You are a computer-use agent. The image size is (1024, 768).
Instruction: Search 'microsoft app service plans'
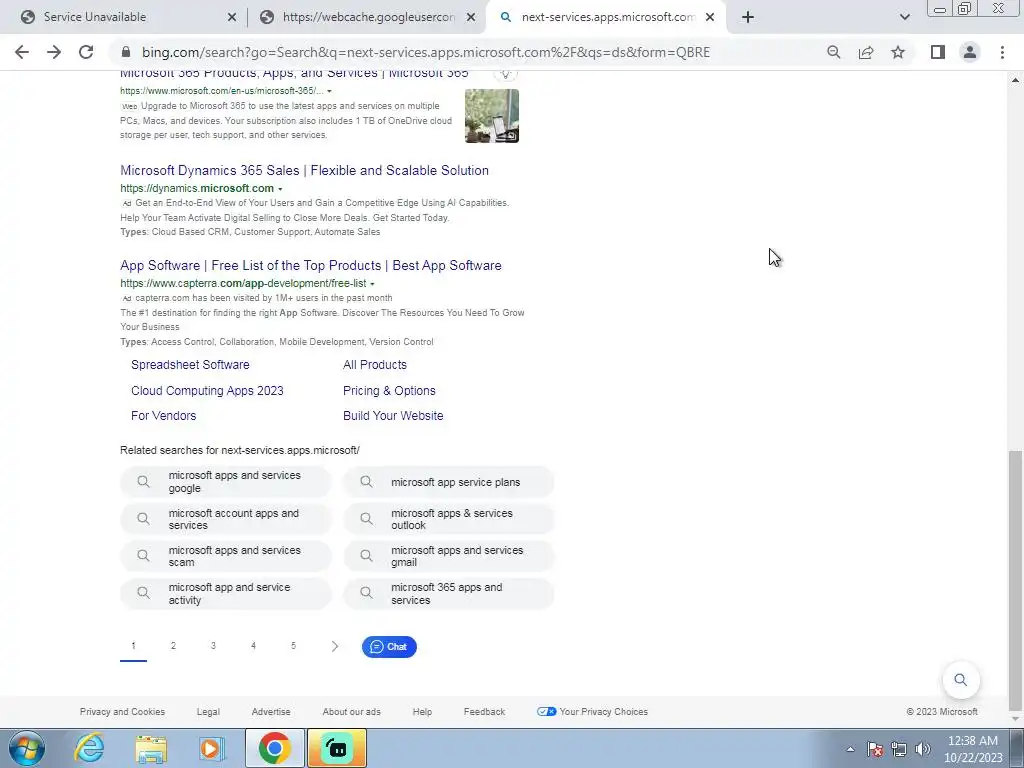(x=449, y=482)
